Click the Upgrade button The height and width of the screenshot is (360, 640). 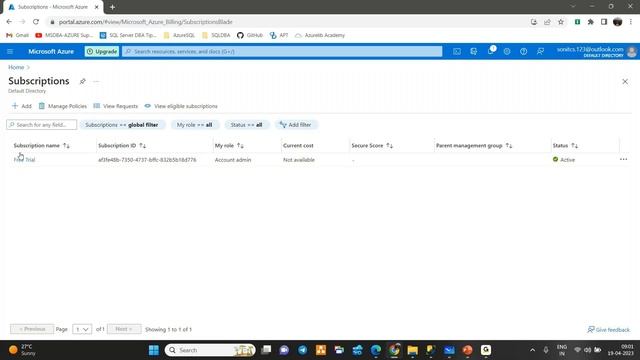point(102,51)
